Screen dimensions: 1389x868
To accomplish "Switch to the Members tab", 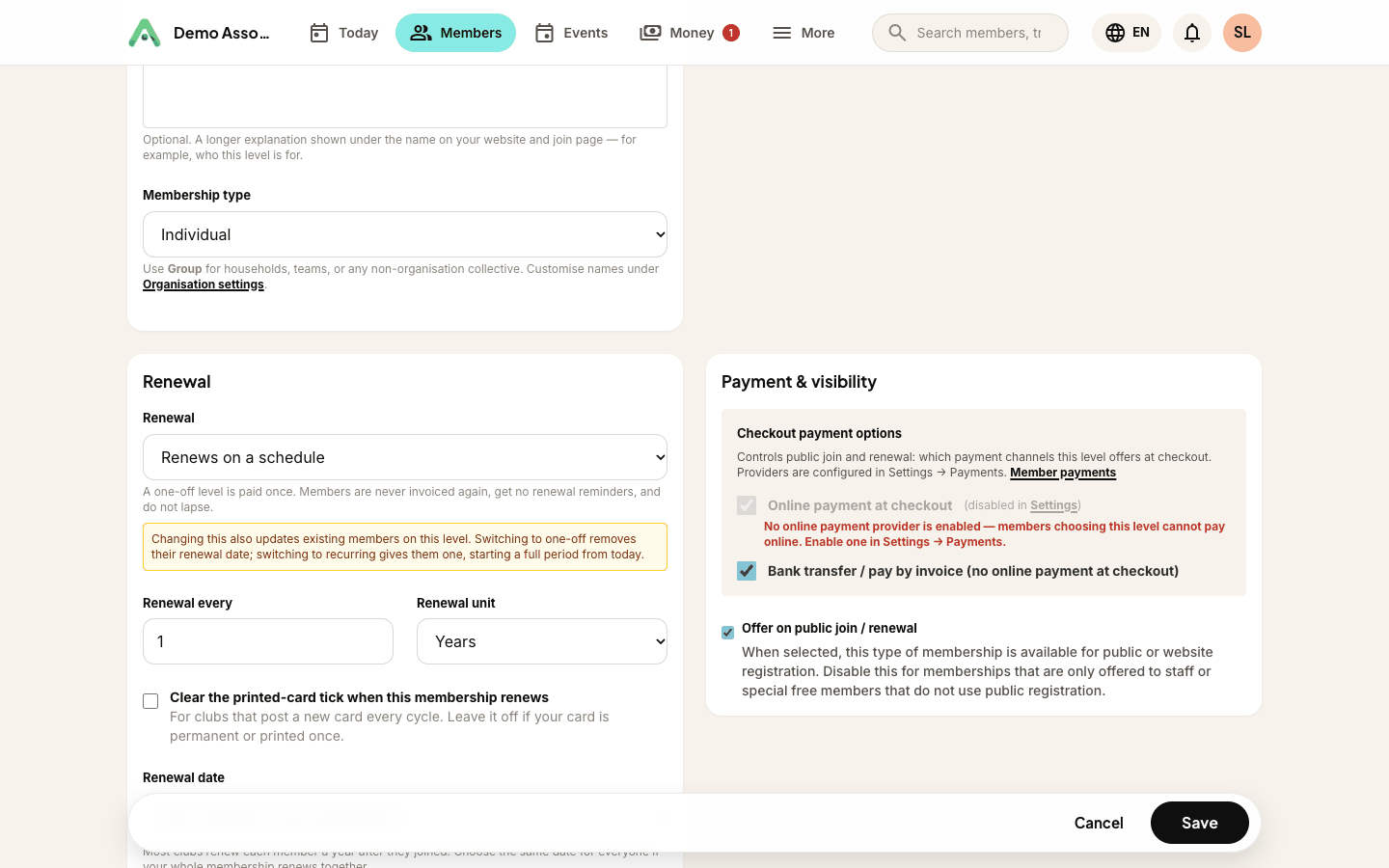I will (455, 33).
